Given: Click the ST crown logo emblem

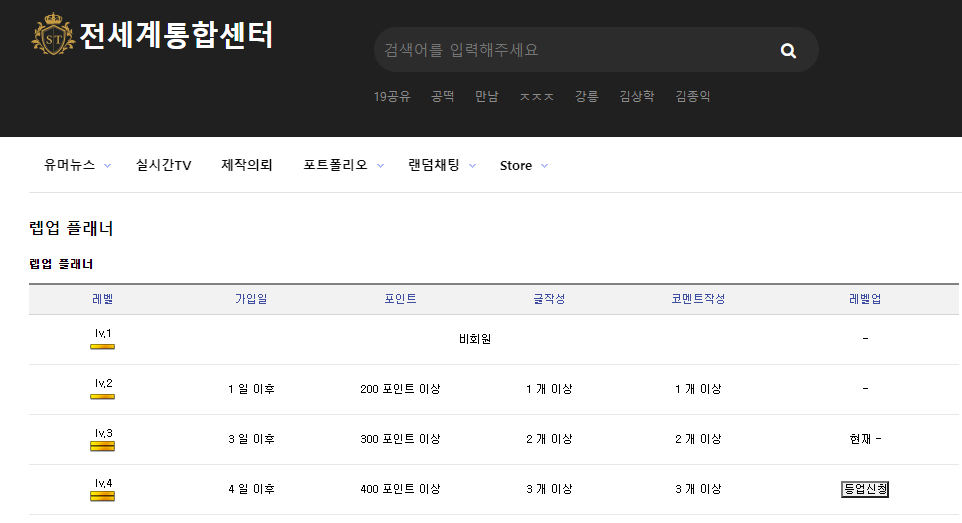Looking at the screenshot, I should click(52, 36).
